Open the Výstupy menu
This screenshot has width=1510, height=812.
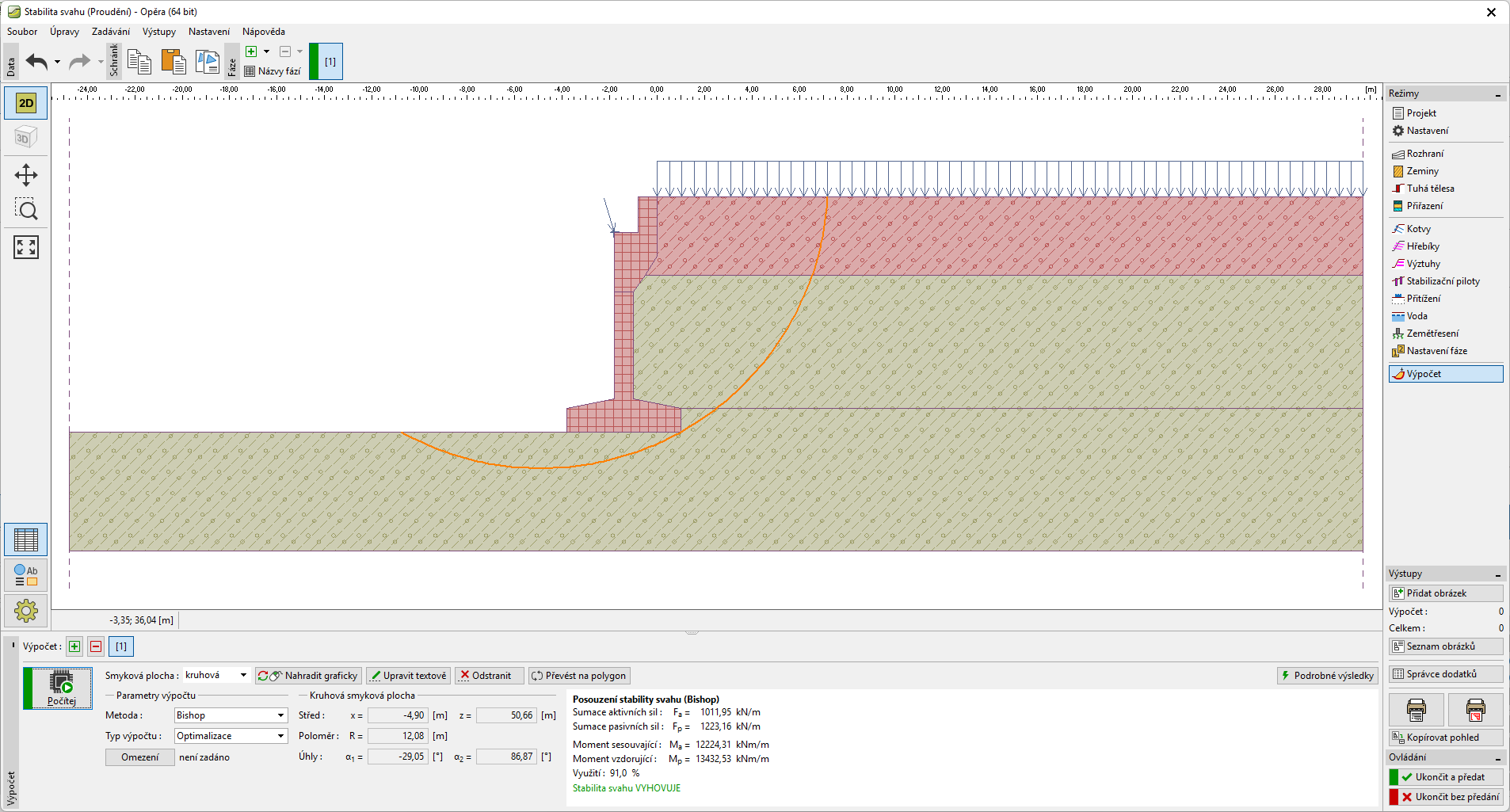[x=158, y=32]
